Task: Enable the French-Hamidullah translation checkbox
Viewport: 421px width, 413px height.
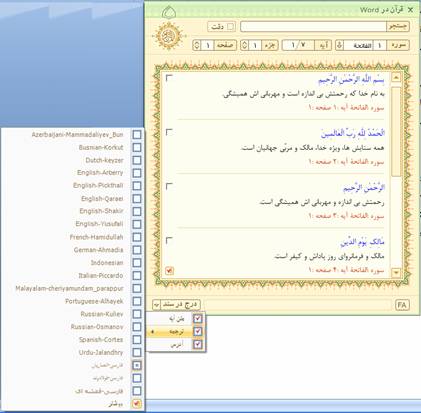Action: (x=137, y=237)
